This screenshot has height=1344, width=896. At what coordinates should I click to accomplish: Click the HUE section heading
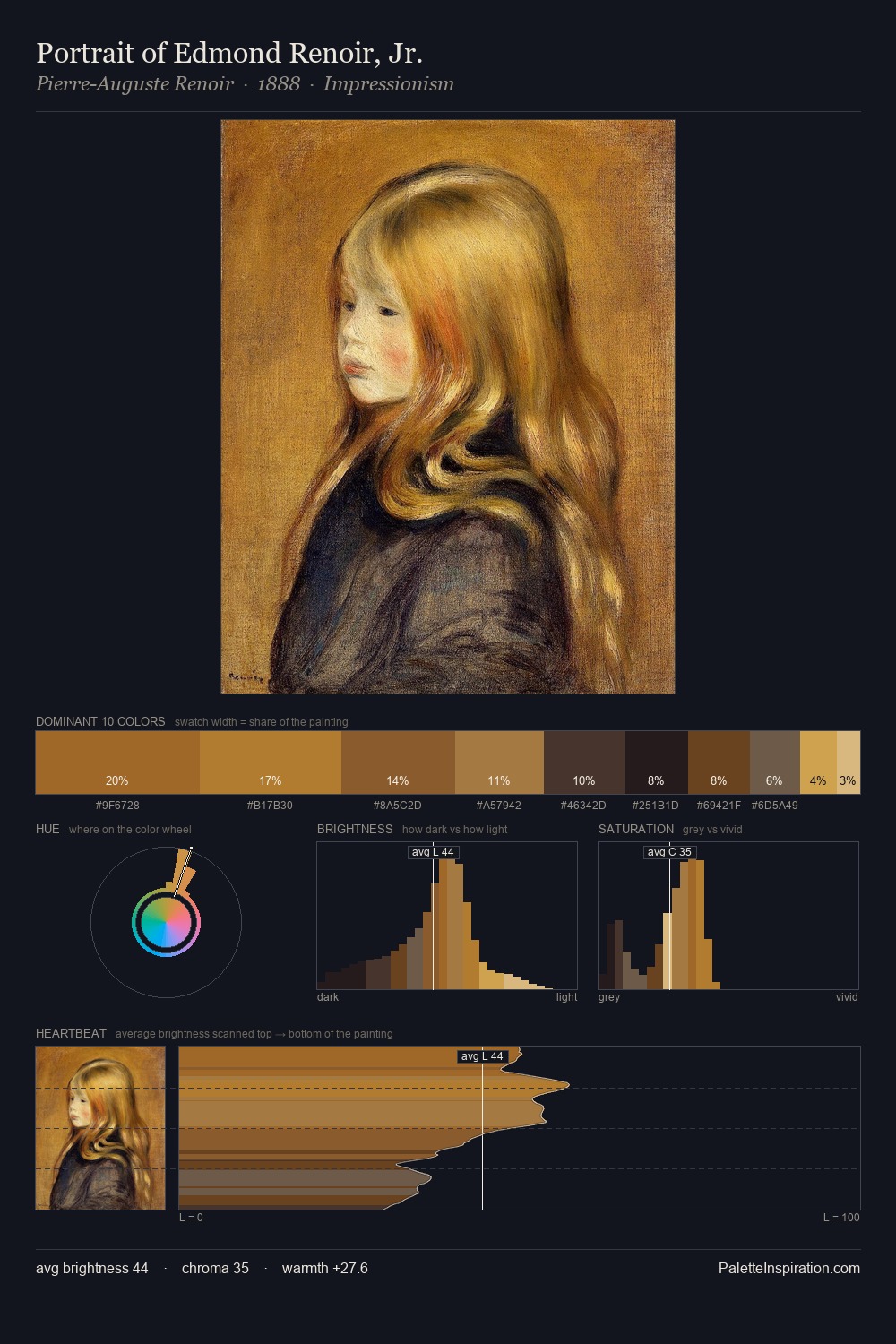click(47, 830)
